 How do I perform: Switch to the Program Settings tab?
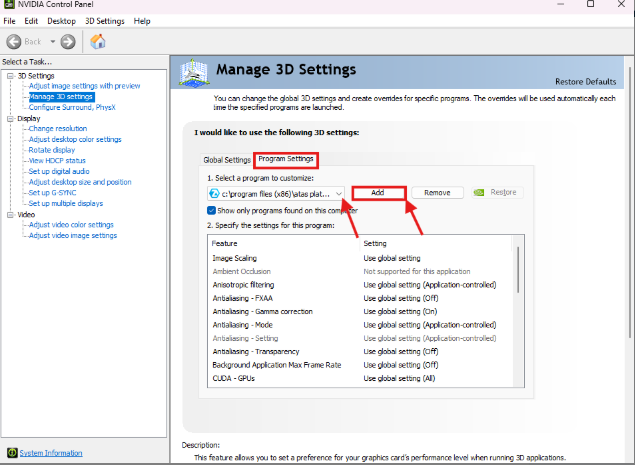[x=286, y=159]
